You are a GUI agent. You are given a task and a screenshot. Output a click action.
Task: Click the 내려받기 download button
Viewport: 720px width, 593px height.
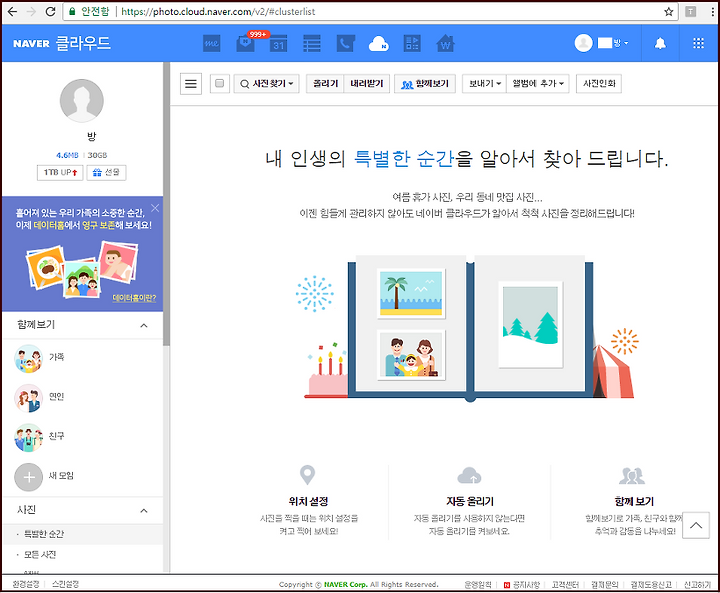[366, 84]
